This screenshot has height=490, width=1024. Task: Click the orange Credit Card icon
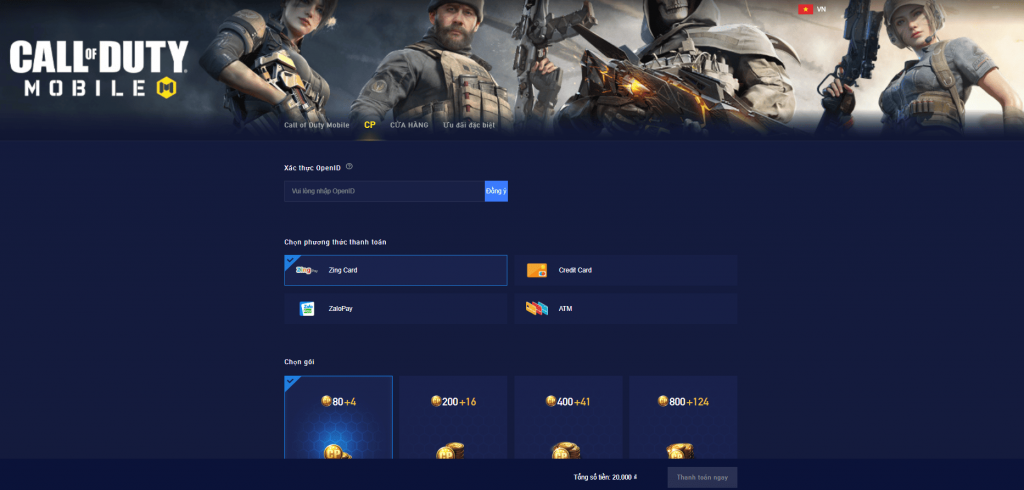coord(537,270)
